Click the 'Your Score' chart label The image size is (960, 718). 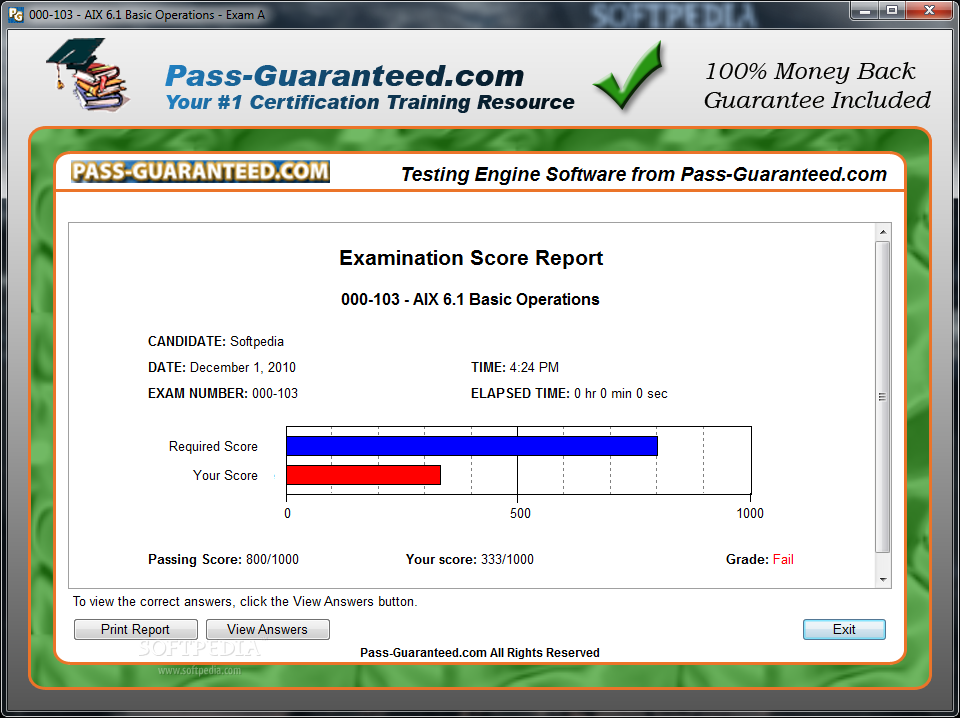[225, 475]
